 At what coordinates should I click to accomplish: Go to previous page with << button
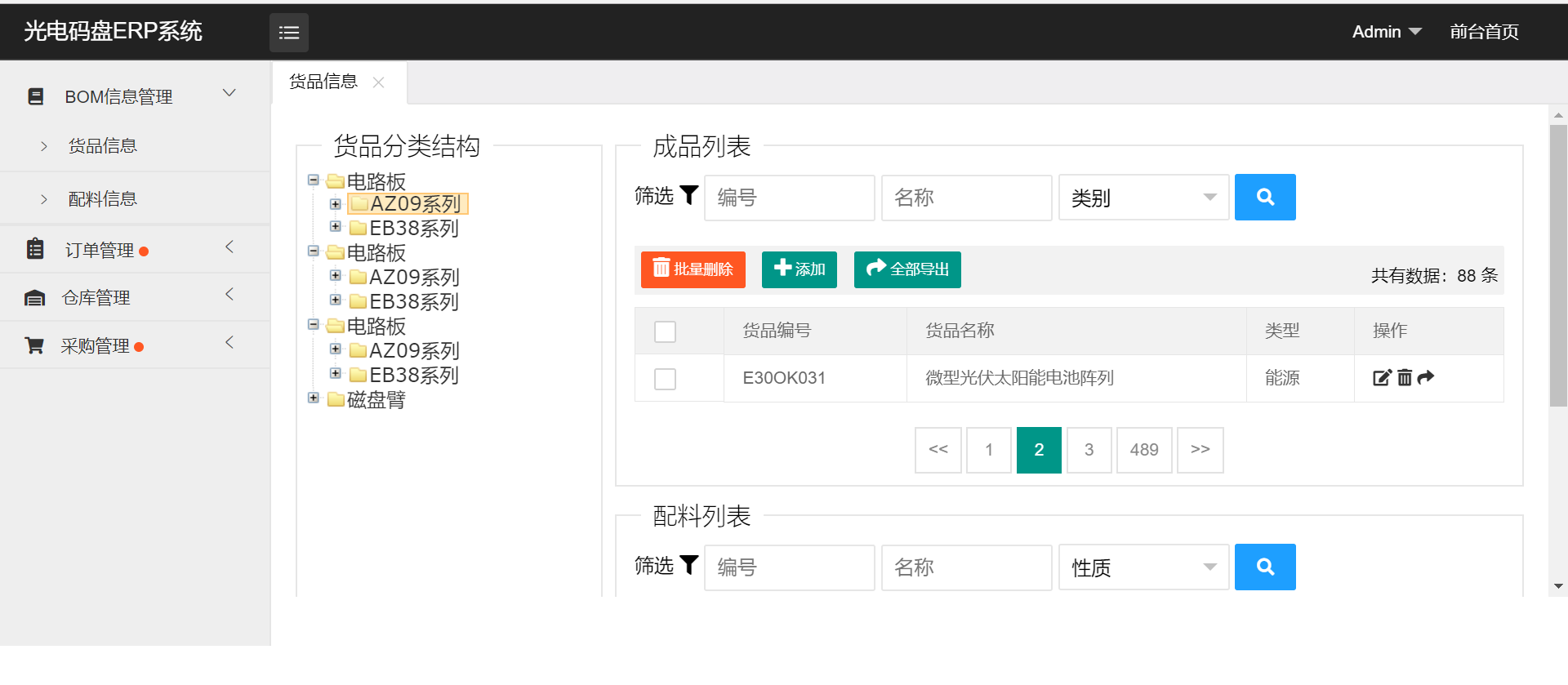click(938, 450)
